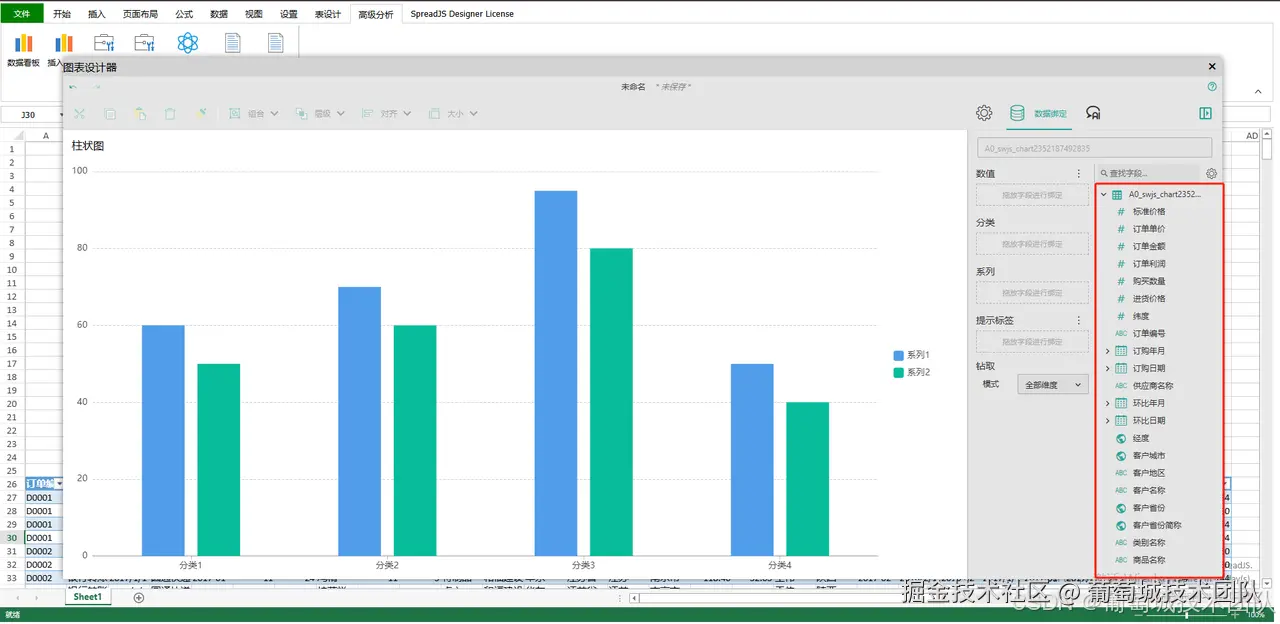
Task: Collapse the A0_swjs_chart2352 dataset tree node
Action: 1104,195
